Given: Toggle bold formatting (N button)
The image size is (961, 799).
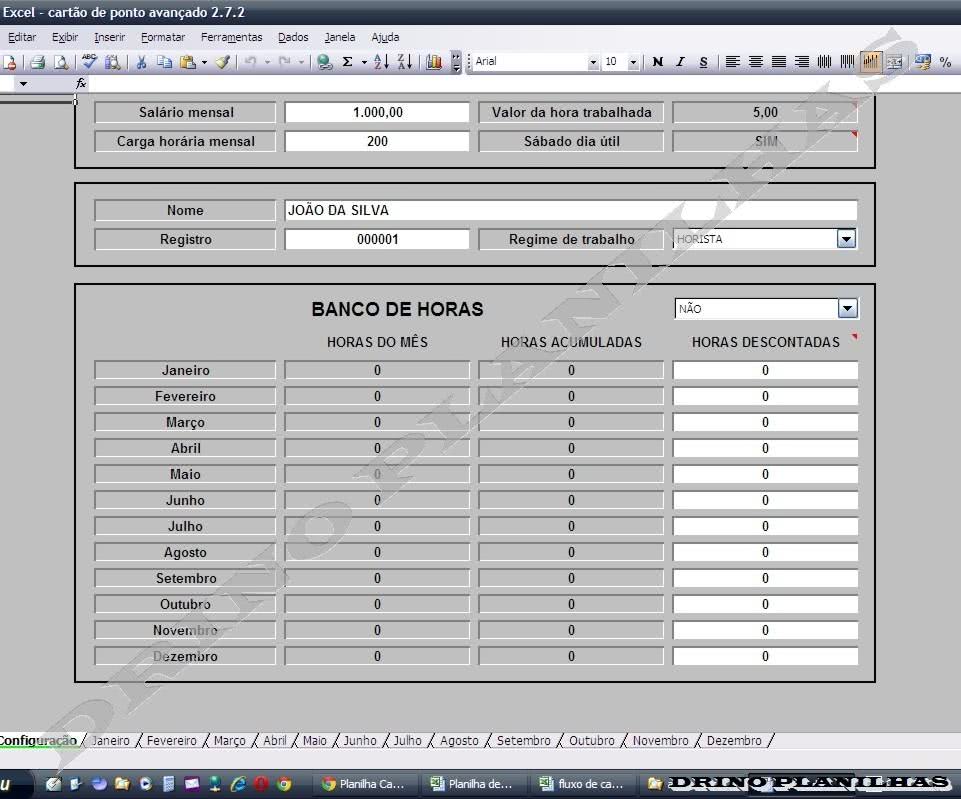Looking at the screenshot, I should (657, 62).
